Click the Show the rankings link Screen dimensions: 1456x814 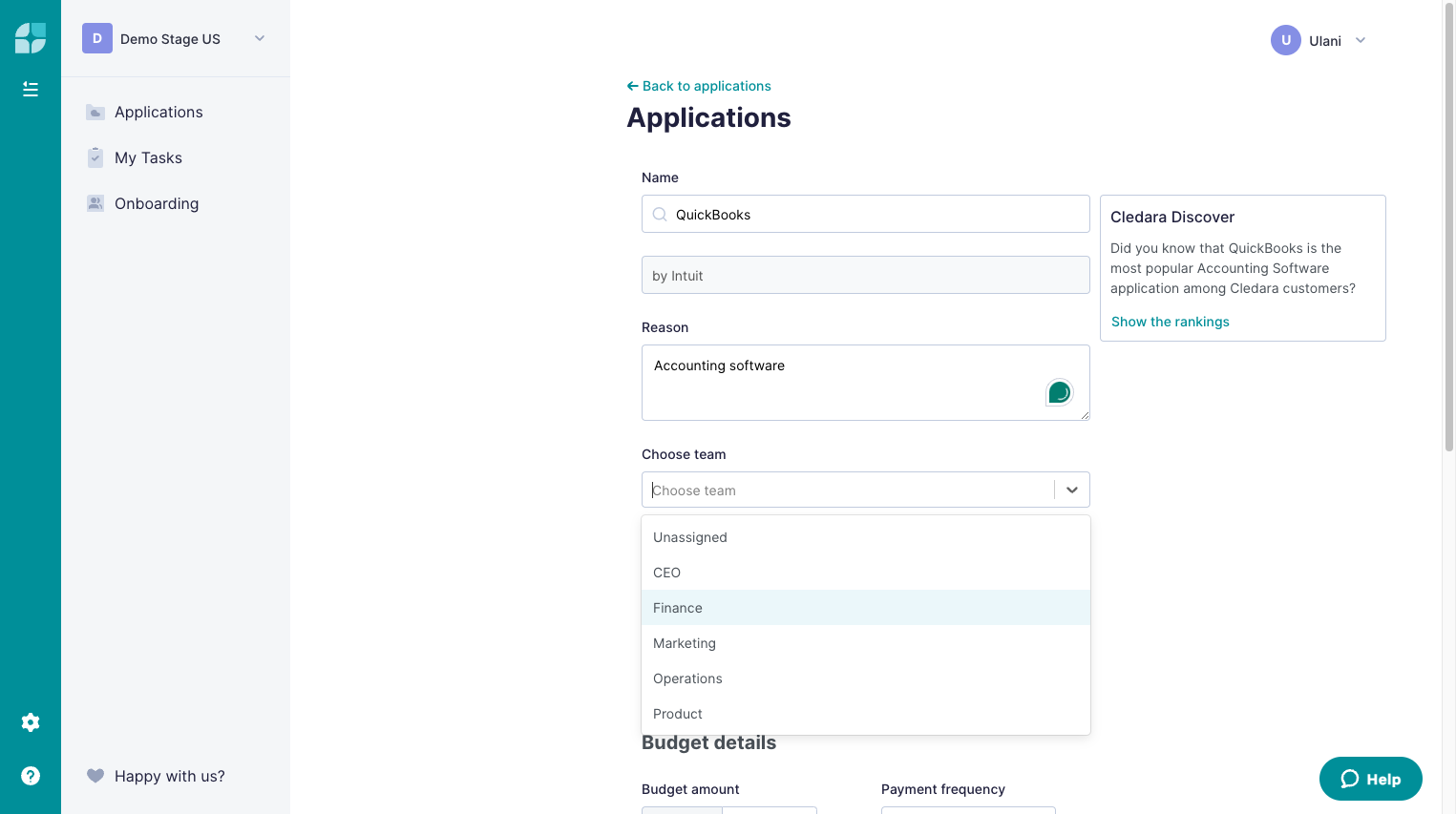1171,322
